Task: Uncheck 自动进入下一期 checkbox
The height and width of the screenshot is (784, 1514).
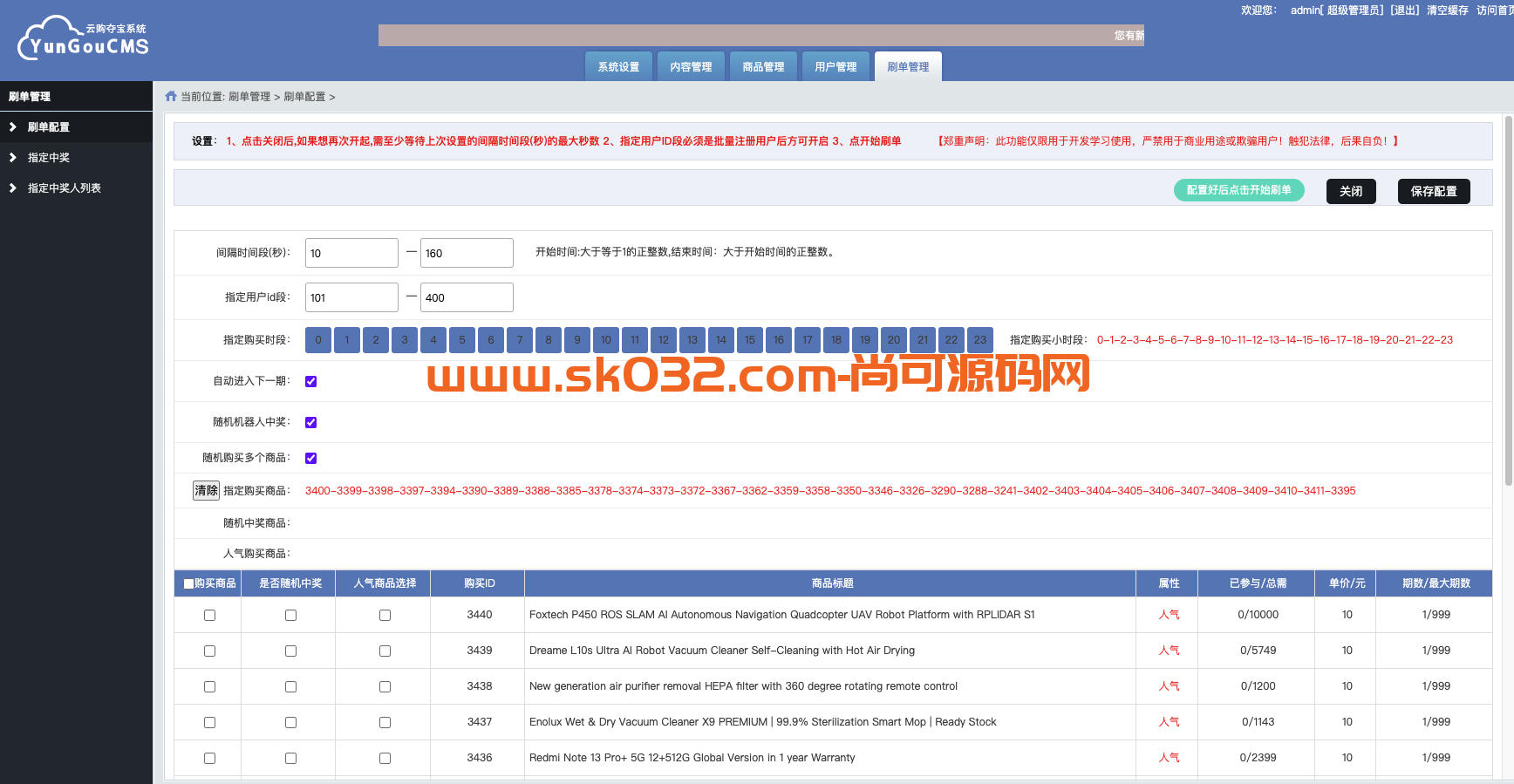Action: point(311,382)
